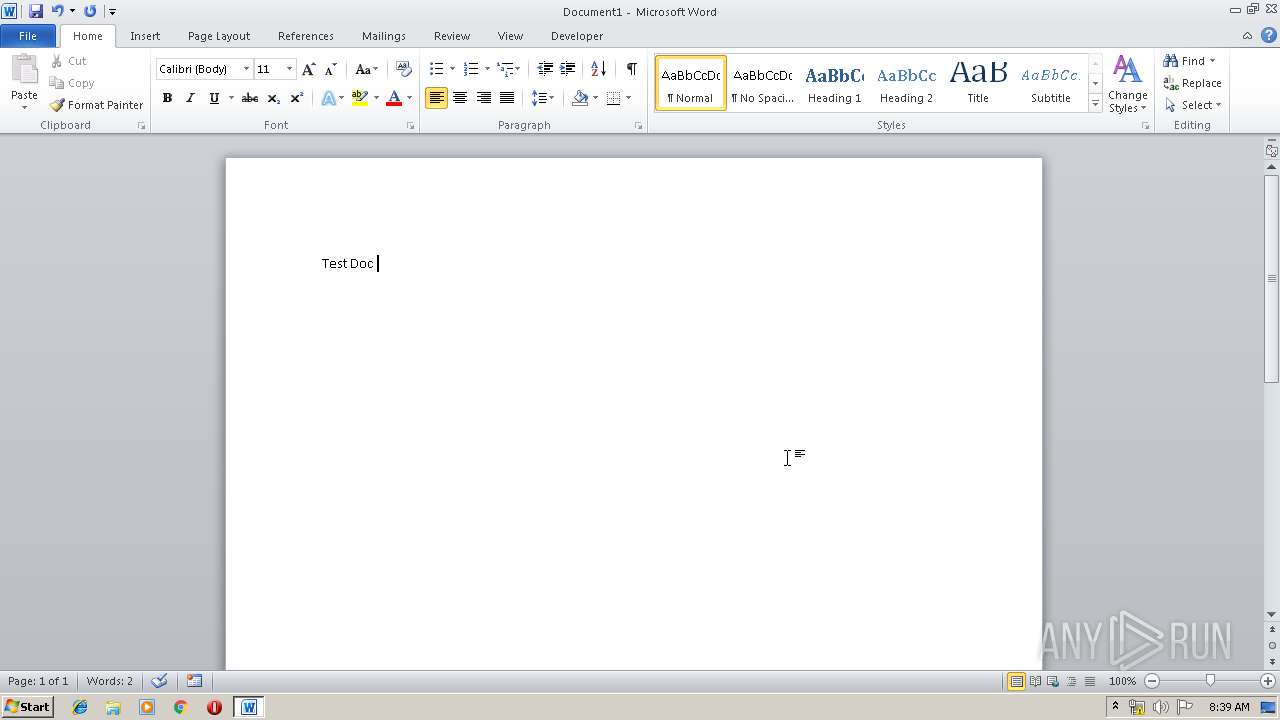Open Multilevel List dropdown
1280x720 pixels.
pos(509,69)
